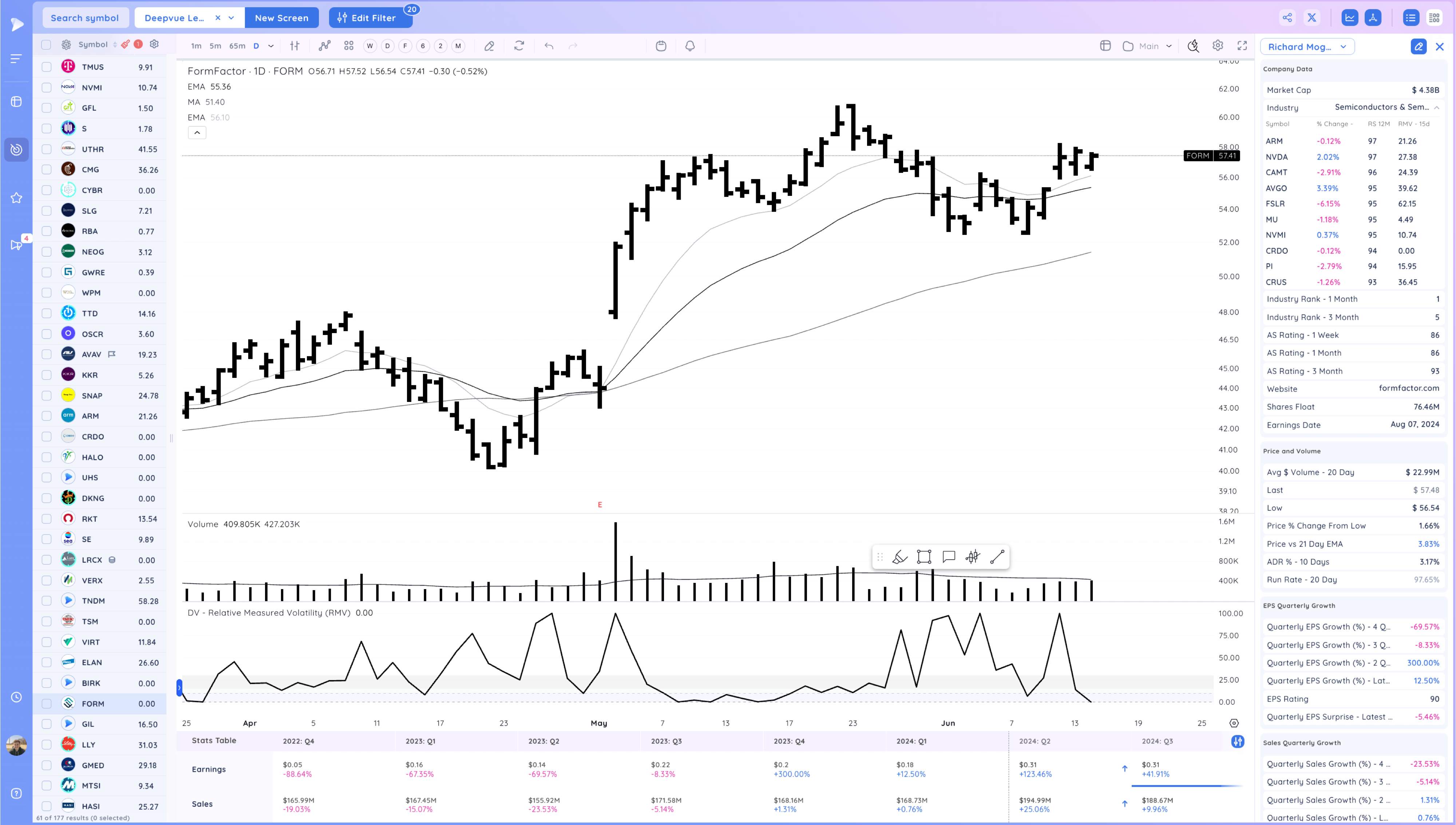Viewport: 1456px width, 825px height.
Task: Open the calendar icon in chart toolbar
Action: tap(661, 46)
